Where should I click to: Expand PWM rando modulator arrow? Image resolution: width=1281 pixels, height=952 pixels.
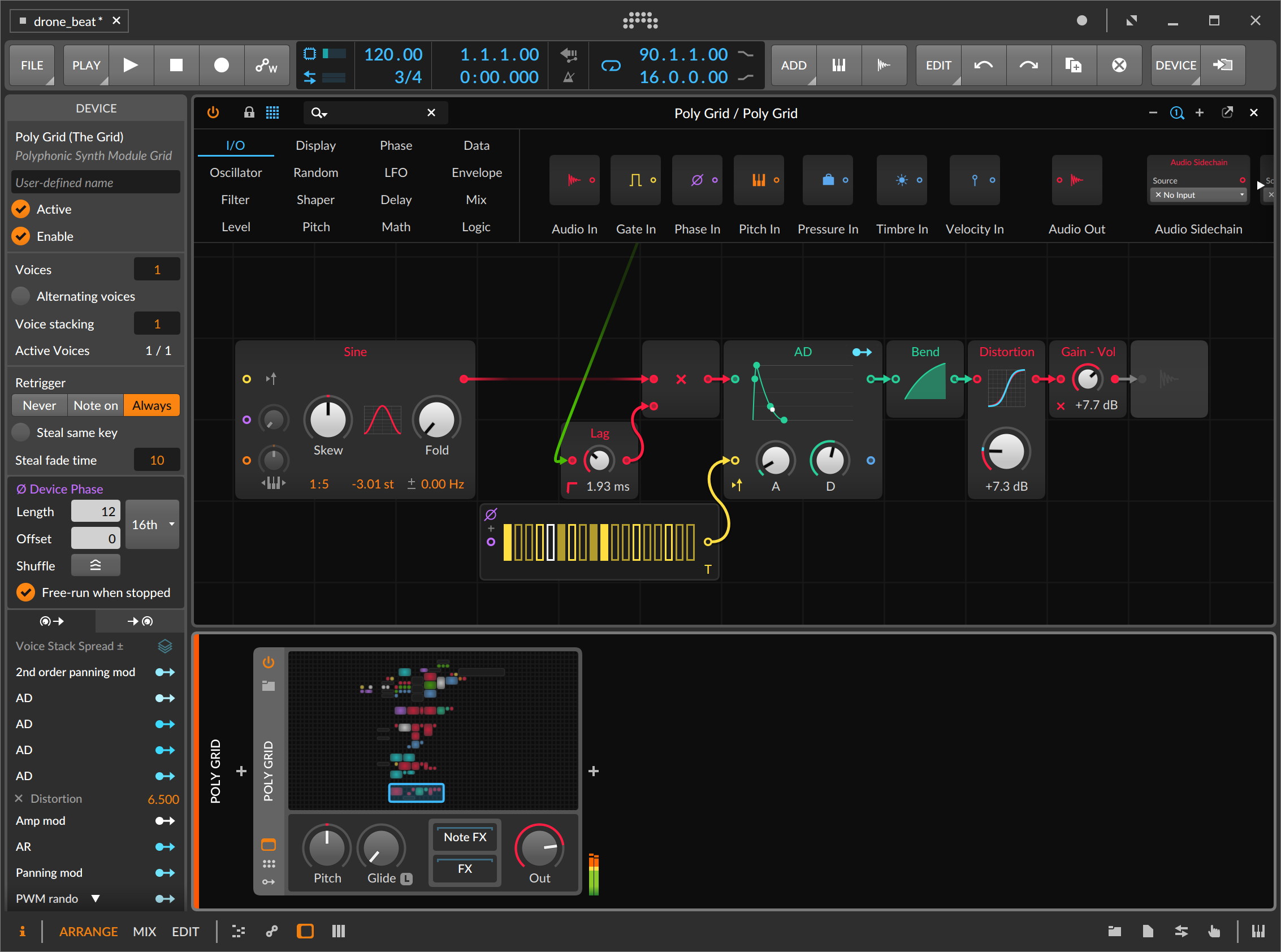point(96,898)
